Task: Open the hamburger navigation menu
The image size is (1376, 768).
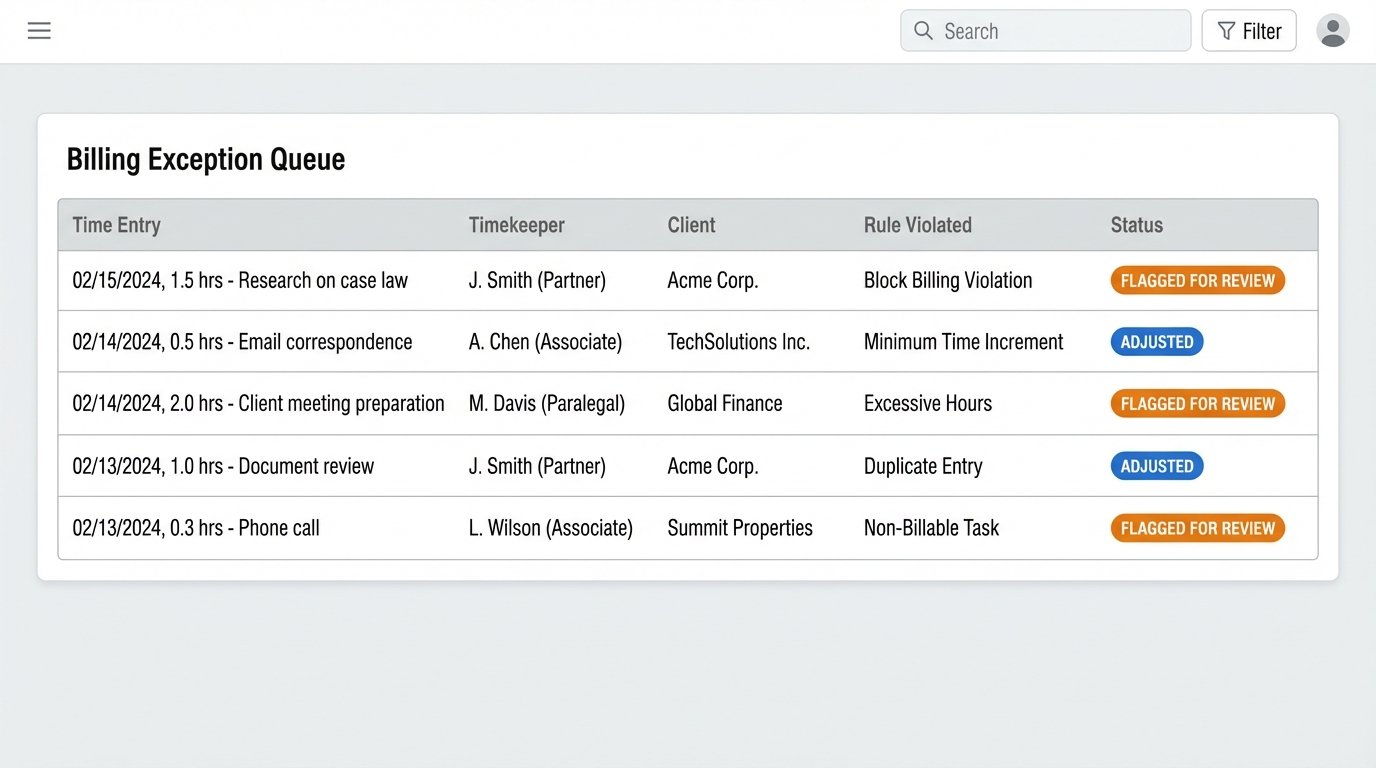Action: click(x=39, y=30)
